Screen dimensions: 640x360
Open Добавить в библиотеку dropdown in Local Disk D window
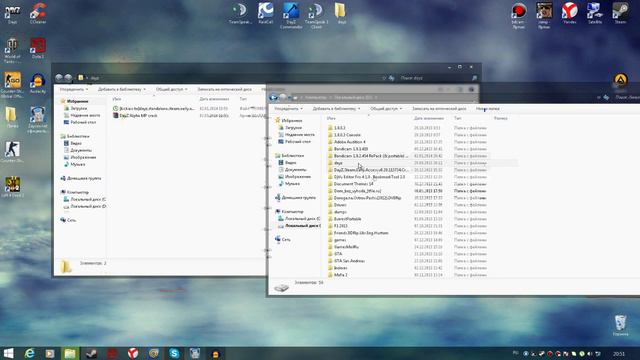tap(336, 109)
